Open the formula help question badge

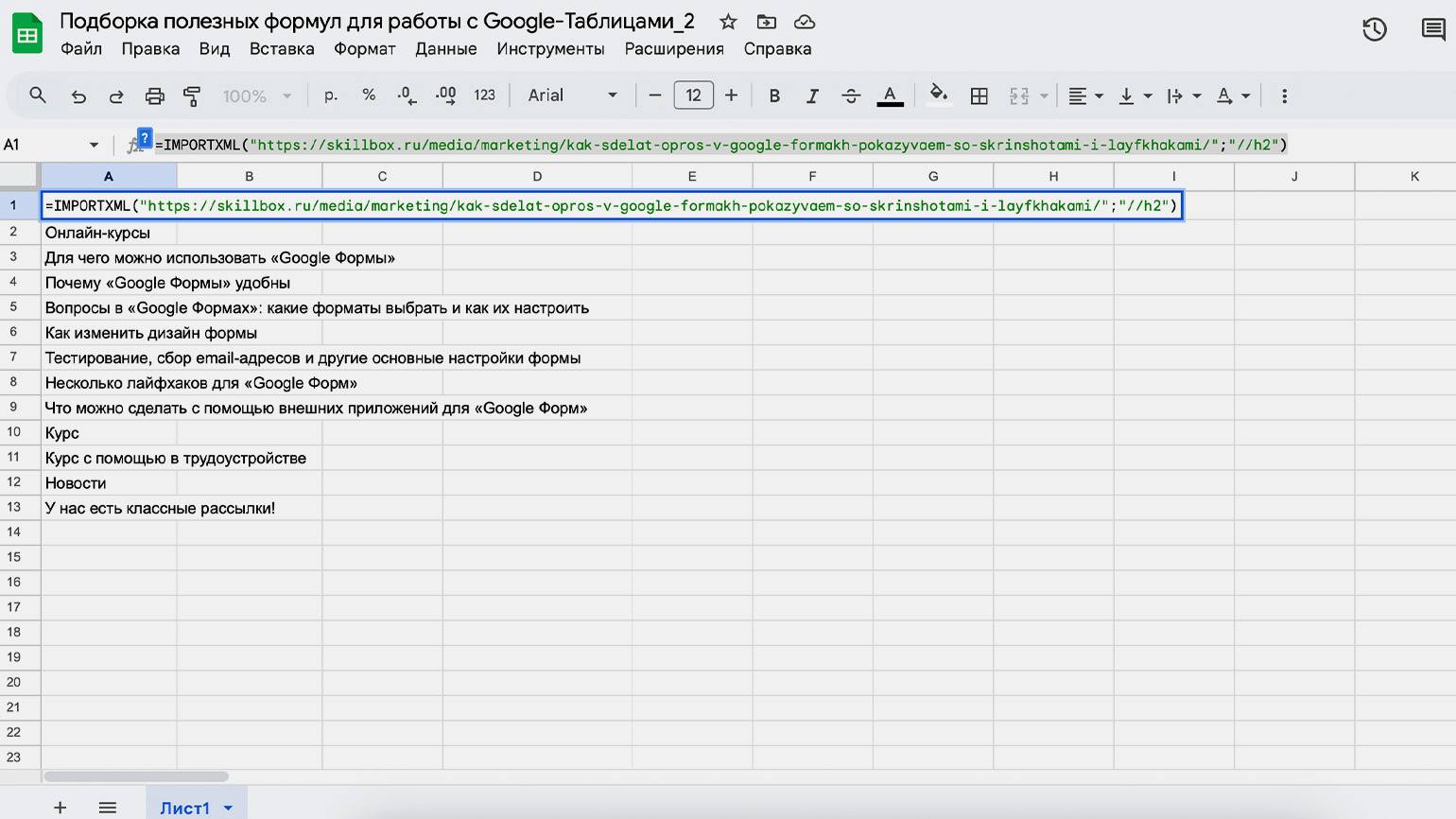[145, 138]
